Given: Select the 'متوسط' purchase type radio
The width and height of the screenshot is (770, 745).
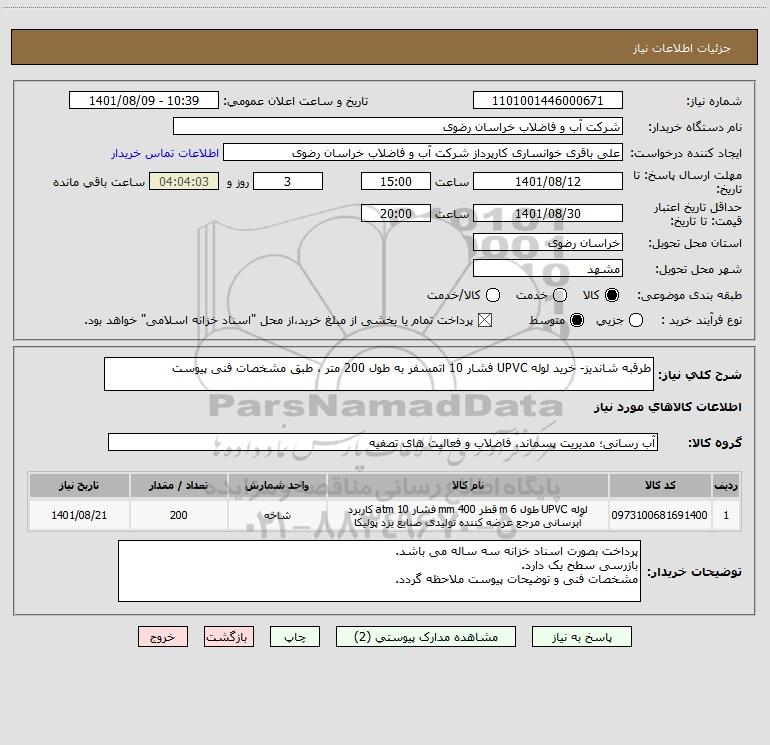Looking at the screenshot, I should coord(577,320).
